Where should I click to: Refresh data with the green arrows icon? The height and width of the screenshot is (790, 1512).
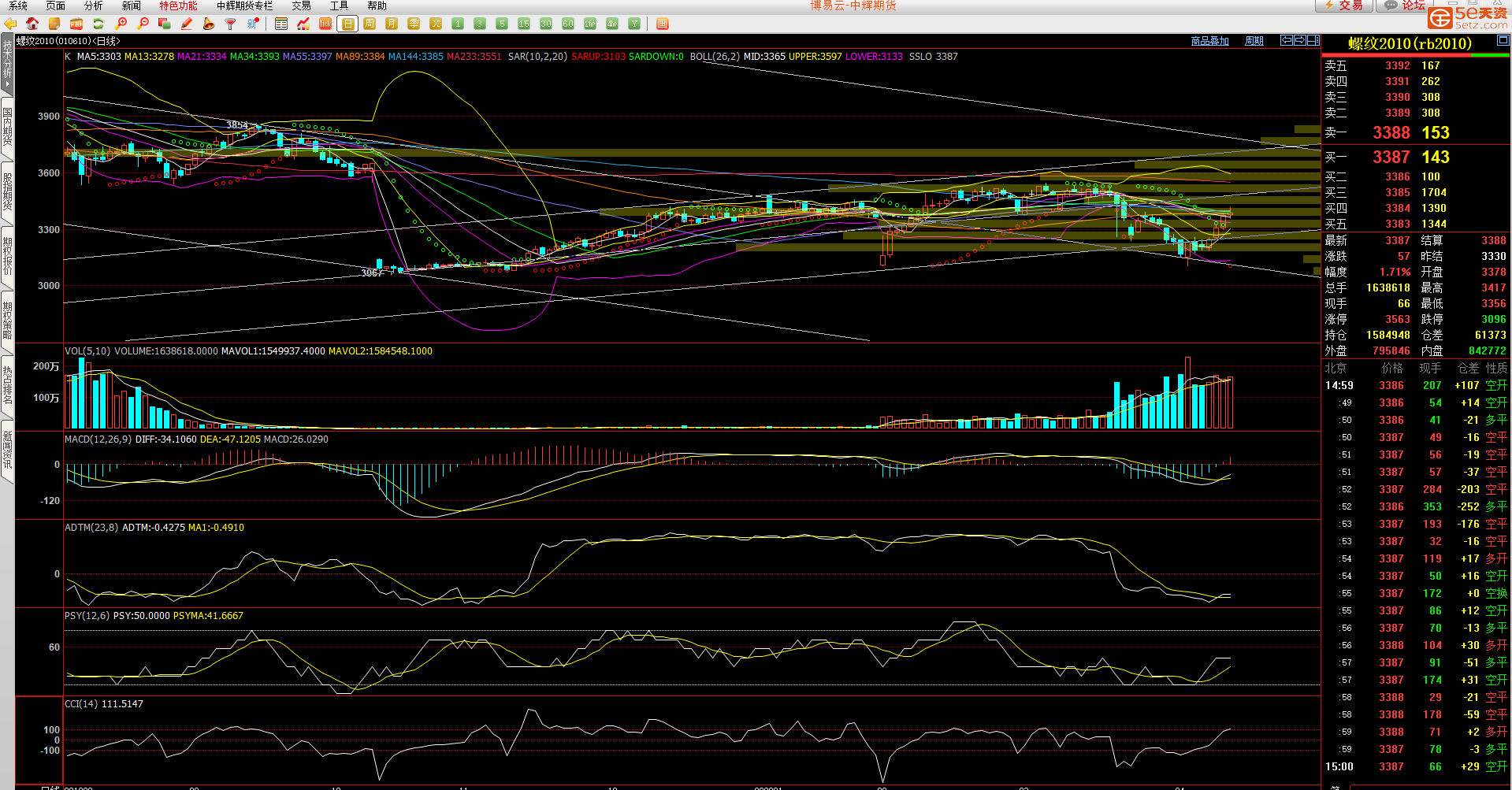pyautogui.click(x=98, y=24)
